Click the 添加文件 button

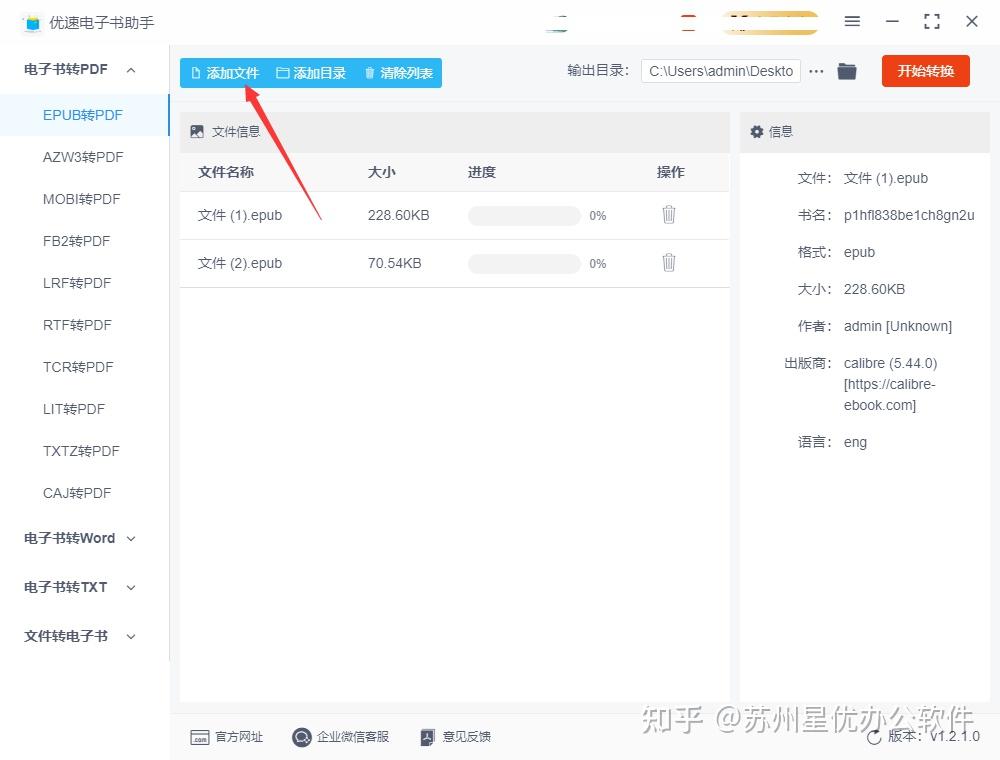tap(225, 73)
